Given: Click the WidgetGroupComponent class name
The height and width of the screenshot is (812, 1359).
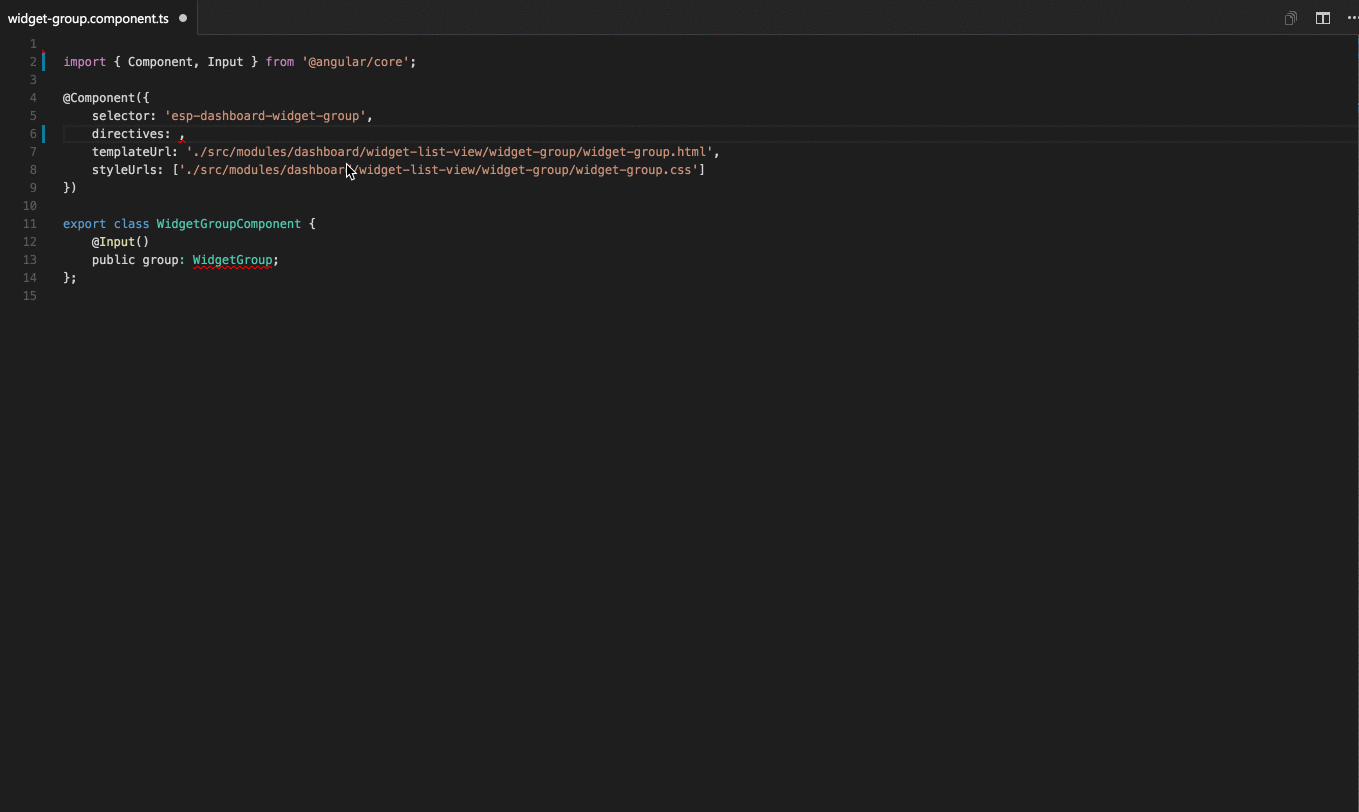Looking at the screenshot, I should [x=228, y=223].
